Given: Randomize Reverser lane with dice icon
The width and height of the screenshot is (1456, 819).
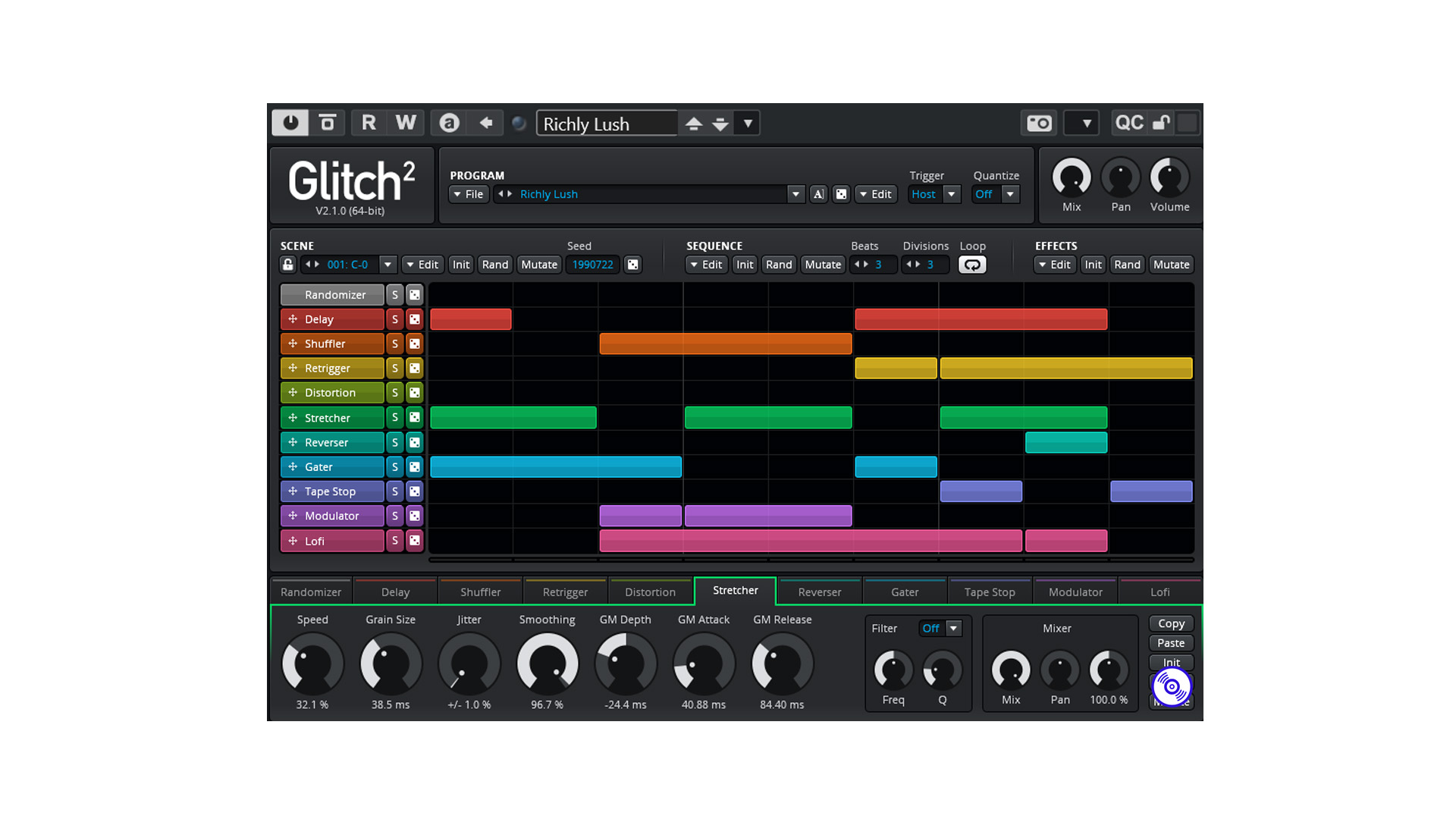Looking at the screenshot, I should click(414, 442).
